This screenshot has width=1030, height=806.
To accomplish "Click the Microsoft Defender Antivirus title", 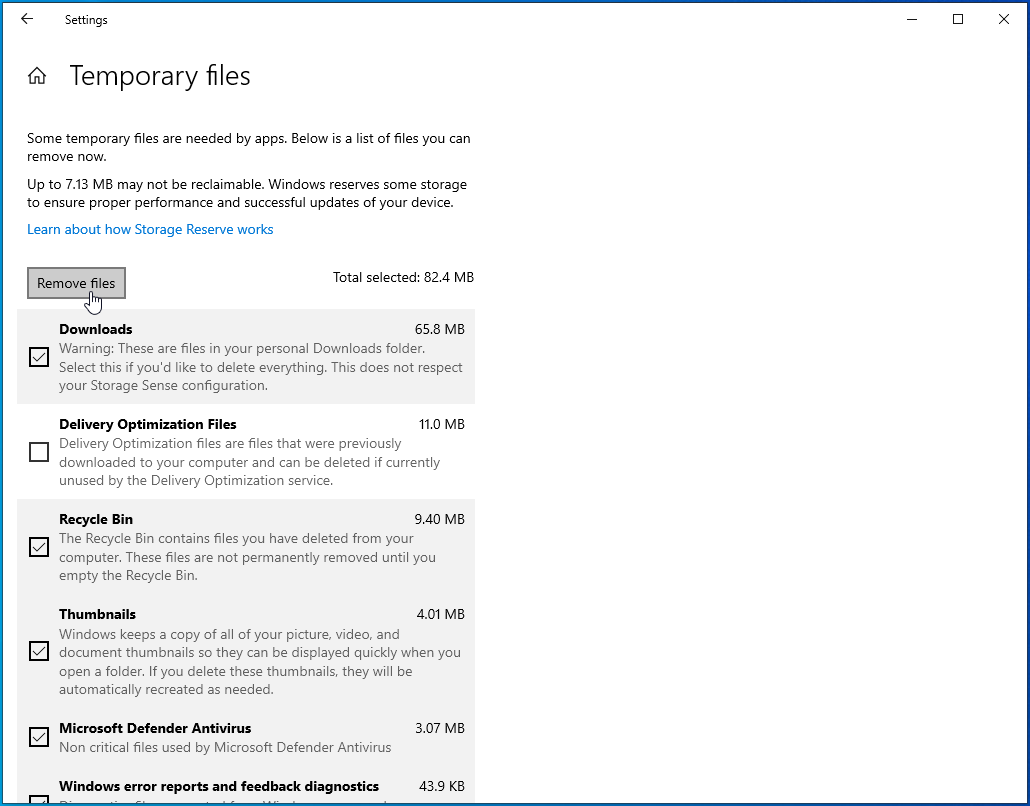I will pyautogui.click(x=155, y=728).
